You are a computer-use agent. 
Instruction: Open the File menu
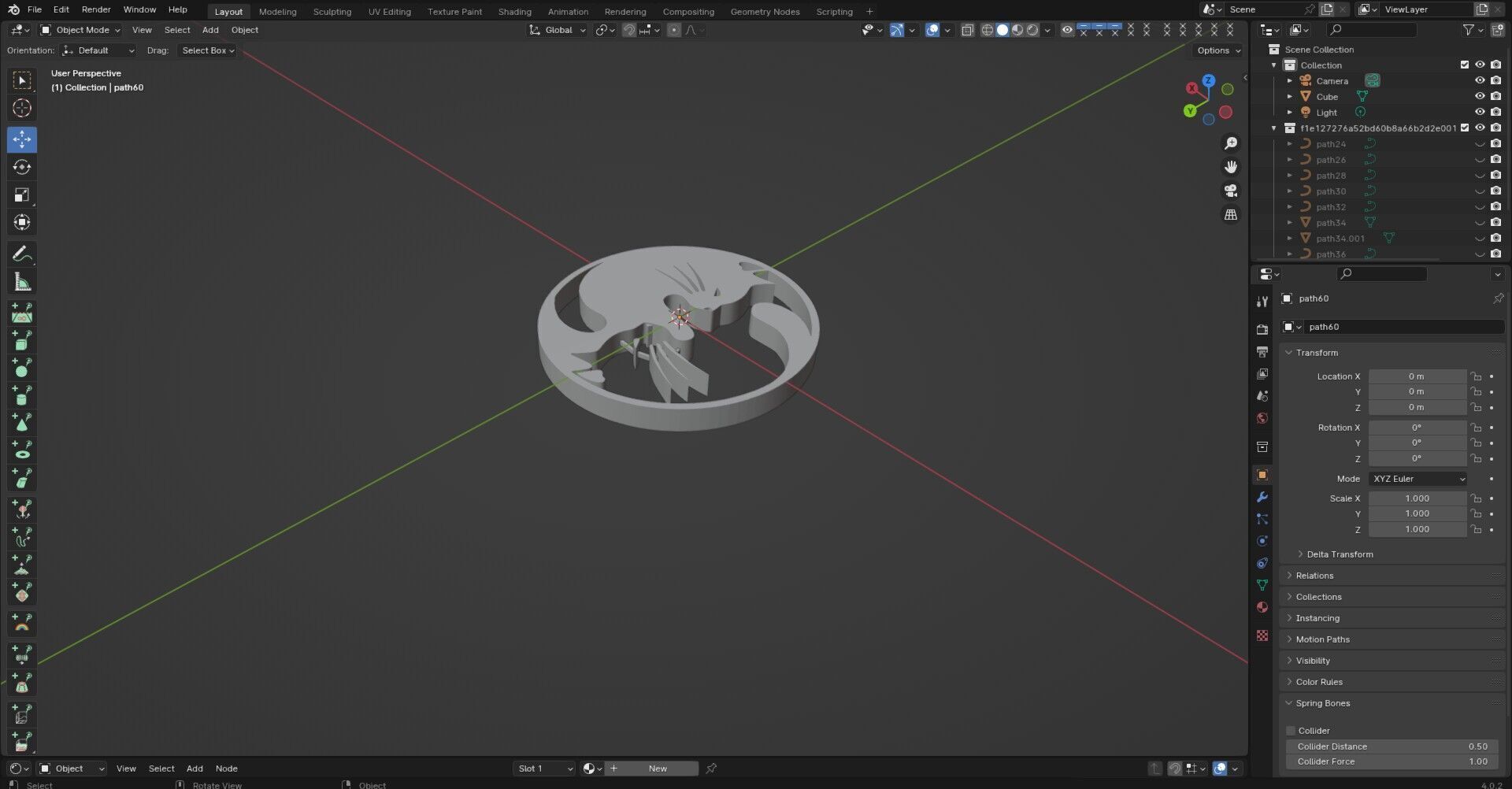(35, 9)
